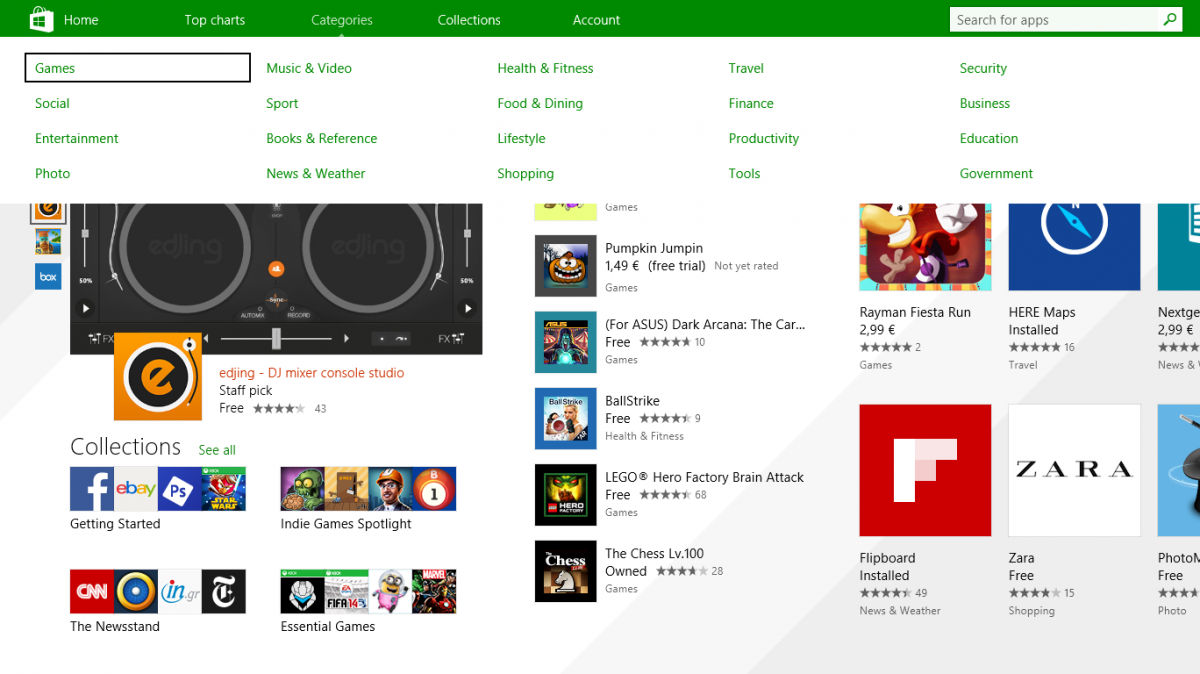This screenshot has width=1200, height=674.
Task: Open the BallStrike app icon
Action: (x=566, y=418)
